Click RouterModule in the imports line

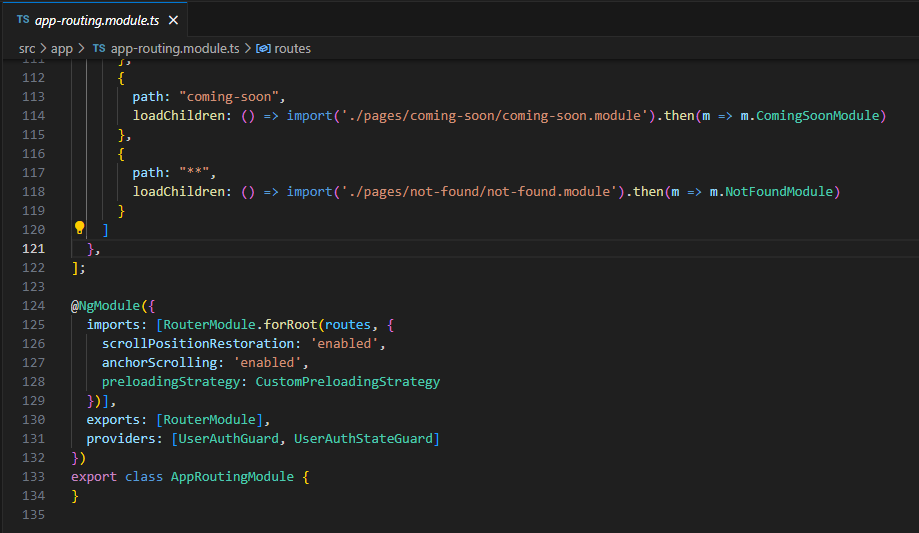[x=209, y=325]
